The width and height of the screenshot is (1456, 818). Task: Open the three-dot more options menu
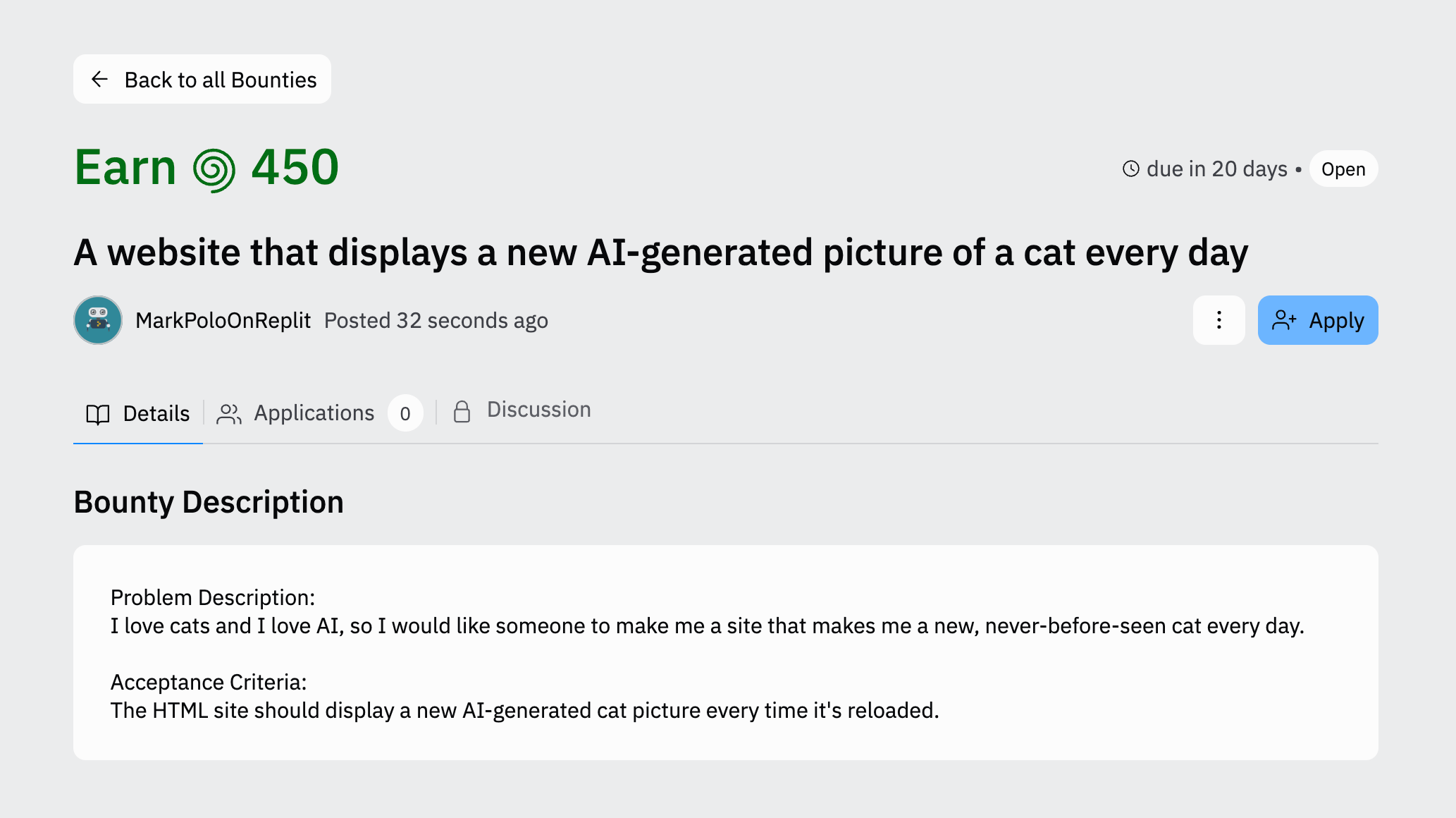coord(1219,320)
